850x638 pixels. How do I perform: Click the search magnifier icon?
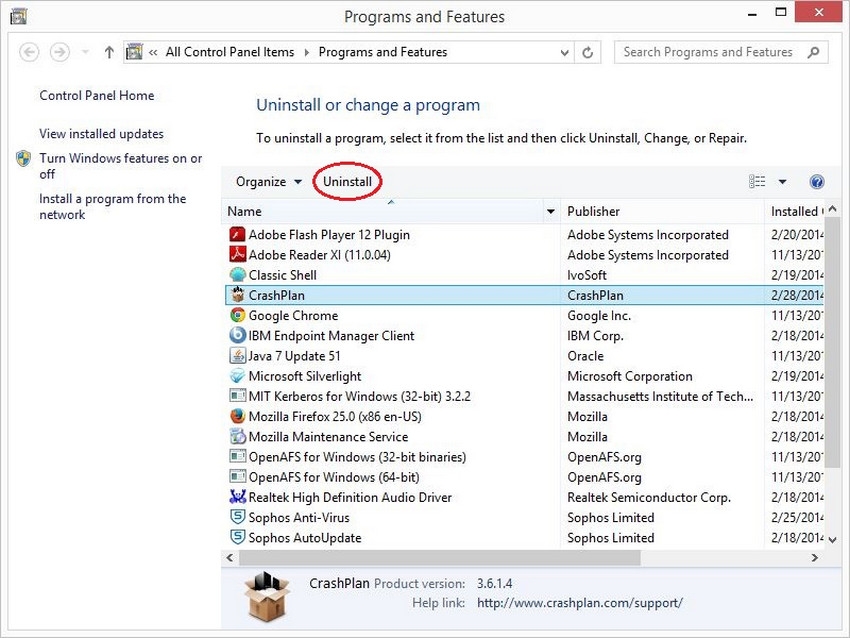(x=813, y=53)
